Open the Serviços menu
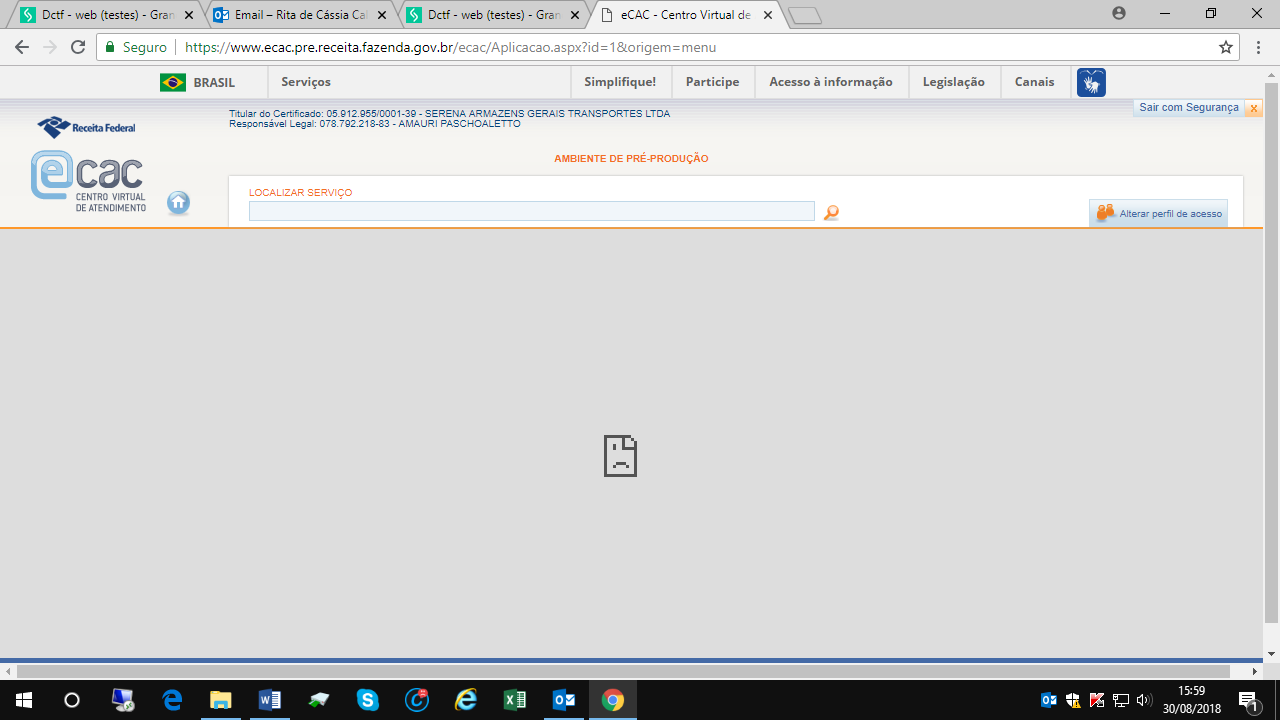This screenshot has height=720, width=1280. click(306, 82)
